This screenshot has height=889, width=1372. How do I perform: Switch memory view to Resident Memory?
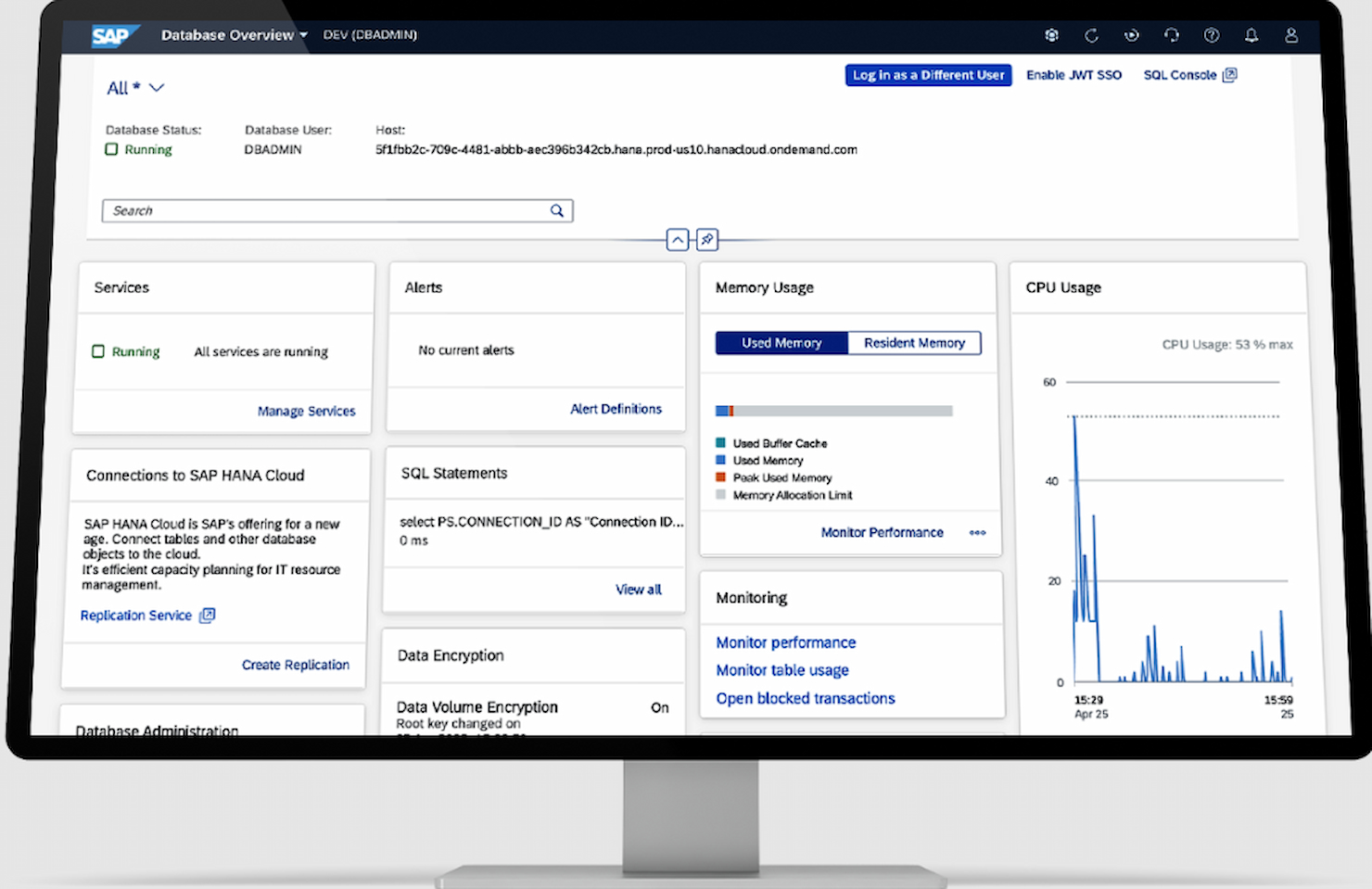[x=914, y=342]
